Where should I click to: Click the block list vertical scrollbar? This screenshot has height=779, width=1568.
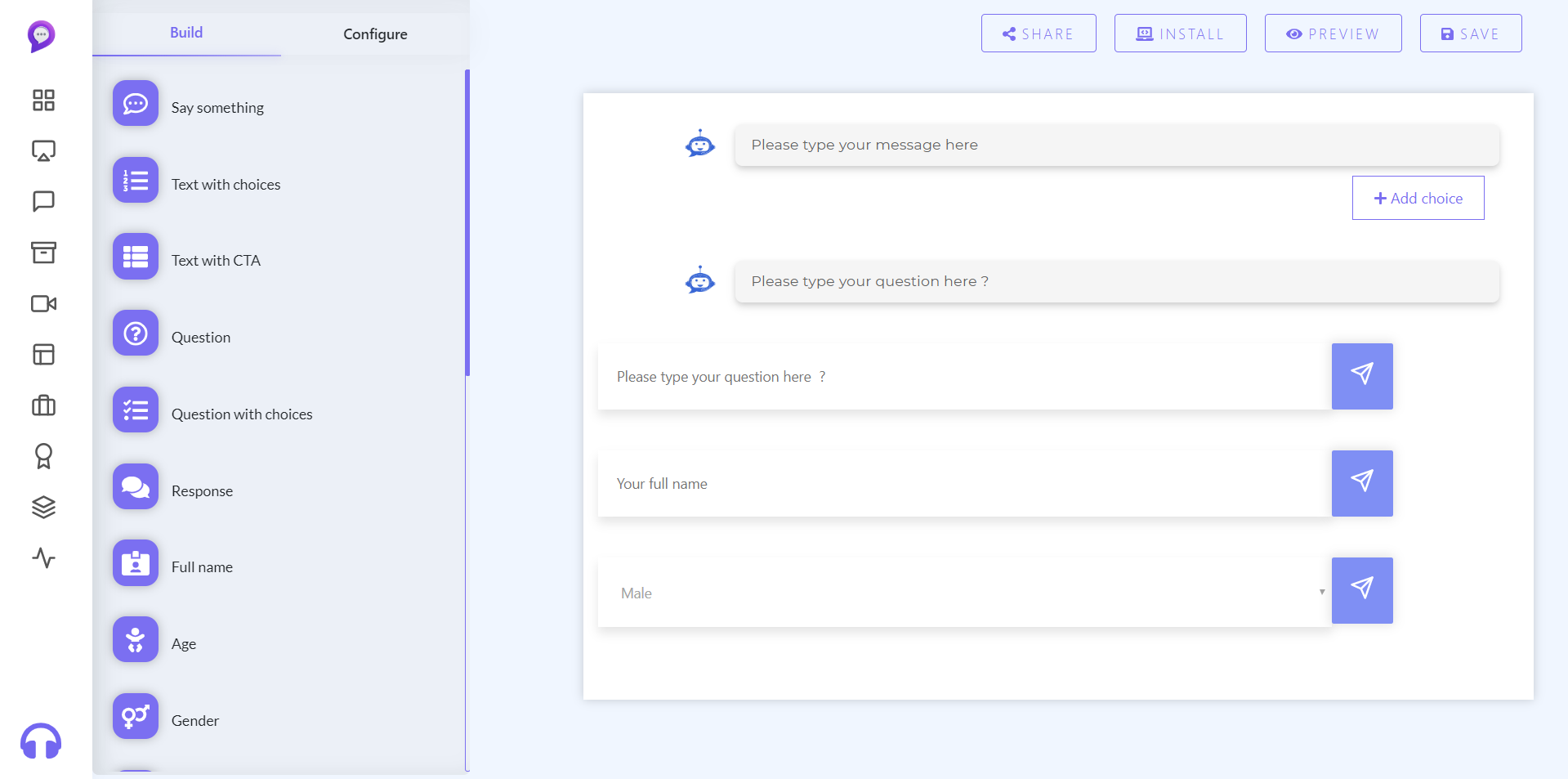467,222
